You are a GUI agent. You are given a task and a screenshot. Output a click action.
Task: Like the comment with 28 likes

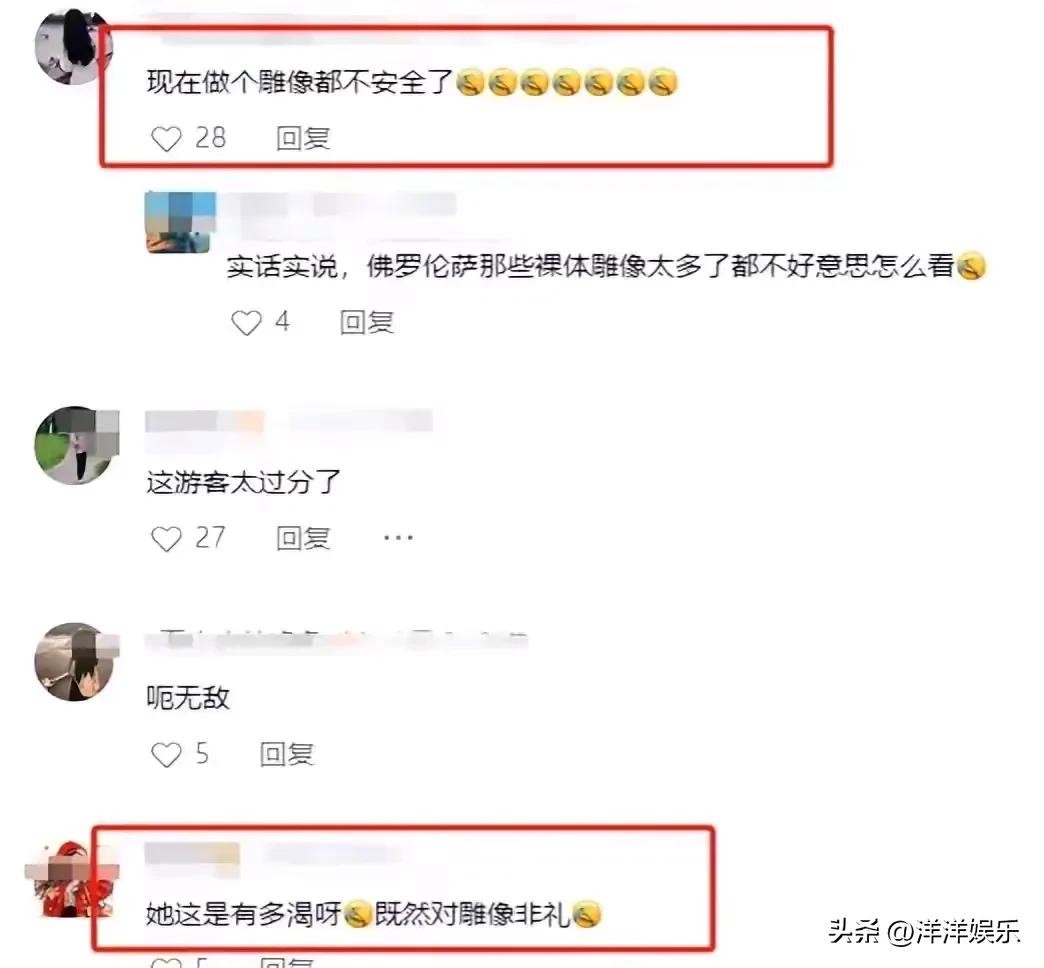coord(166,138)
